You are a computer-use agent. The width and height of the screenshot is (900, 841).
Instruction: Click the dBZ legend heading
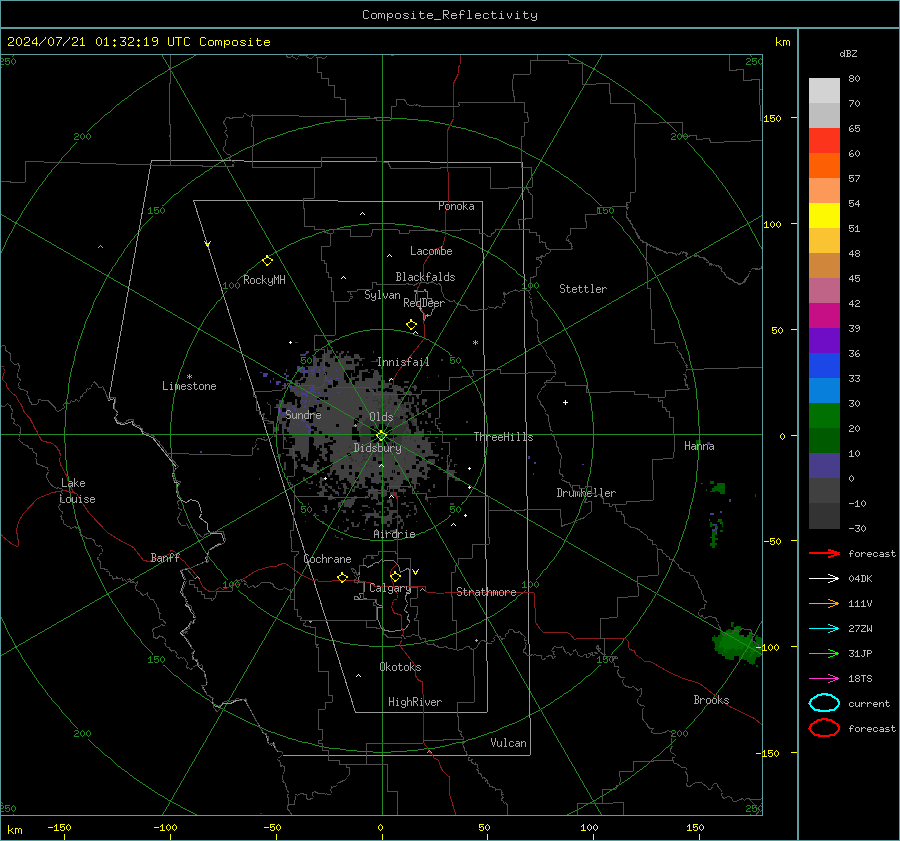(x=848, y=54)
